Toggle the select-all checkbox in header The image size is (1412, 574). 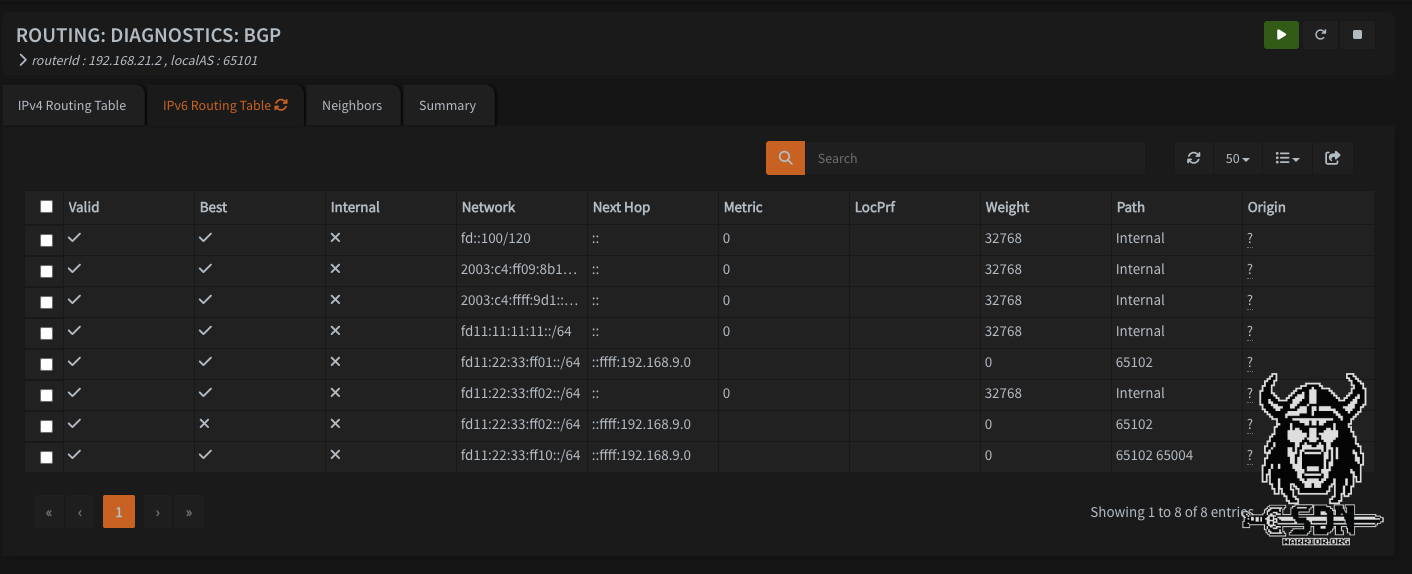(x=46, y=207)
